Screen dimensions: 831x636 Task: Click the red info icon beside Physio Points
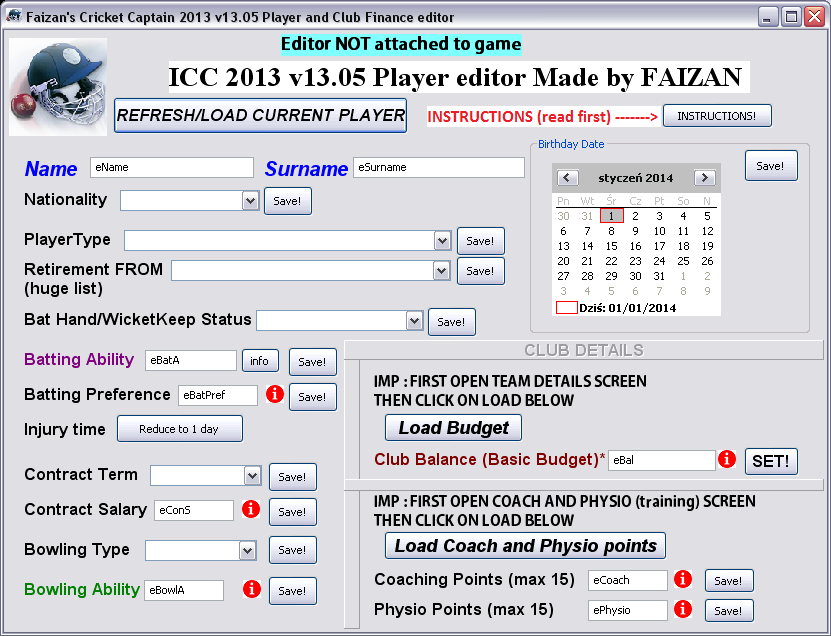coord(683,609)
